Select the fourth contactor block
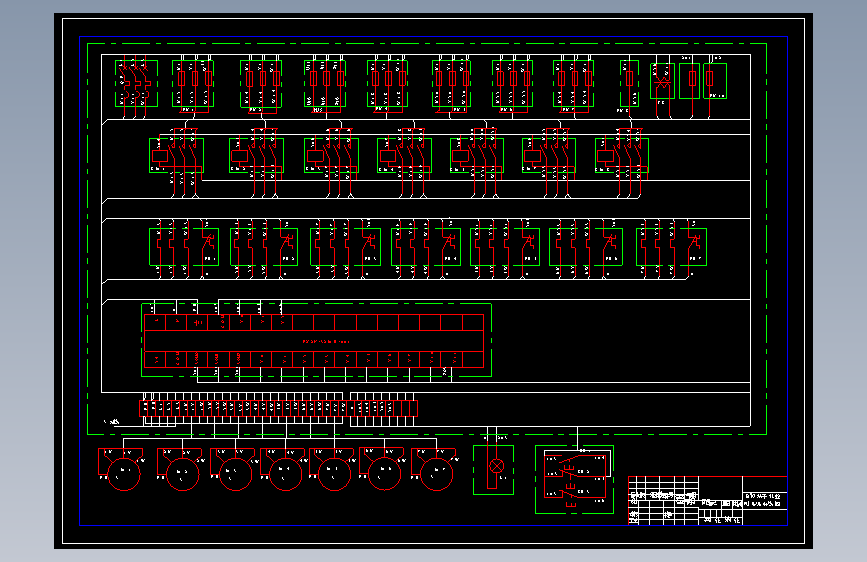The width and height of the screenshot is (867, 562). 404,155
